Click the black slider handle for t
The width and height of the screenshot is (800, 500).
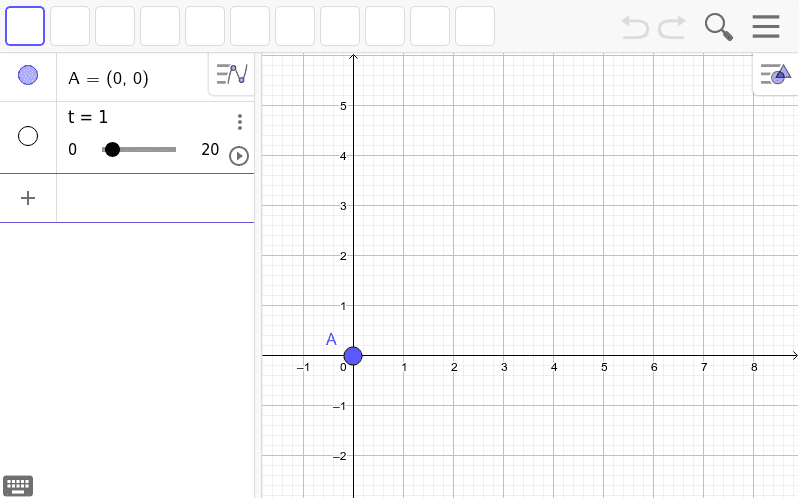point(112,149)
